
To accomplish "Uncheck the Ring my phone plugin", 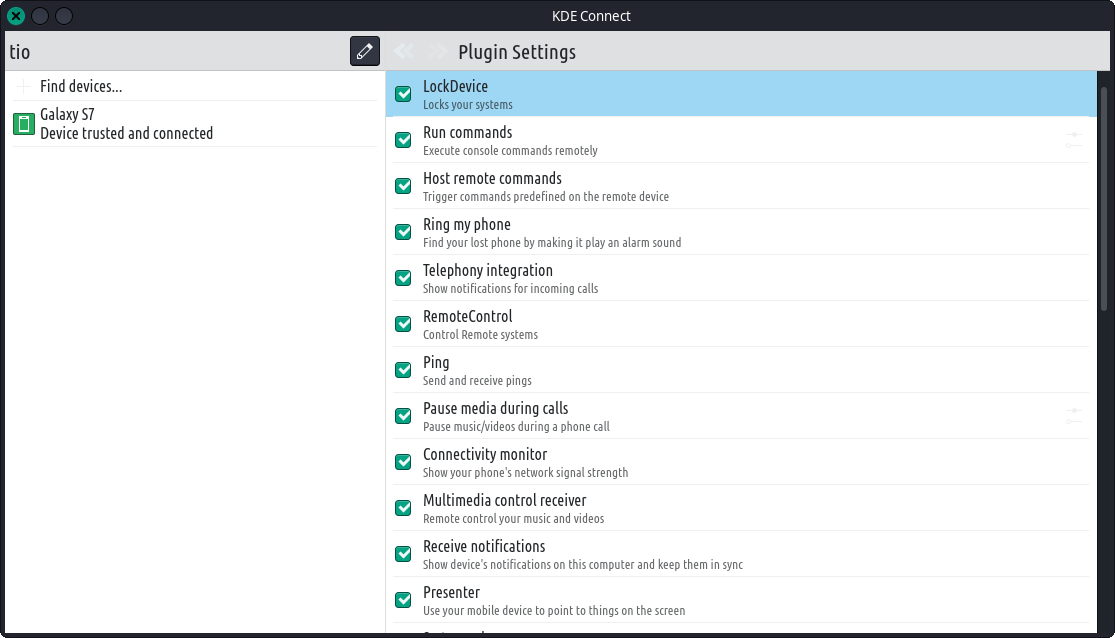I will (403, 232).
